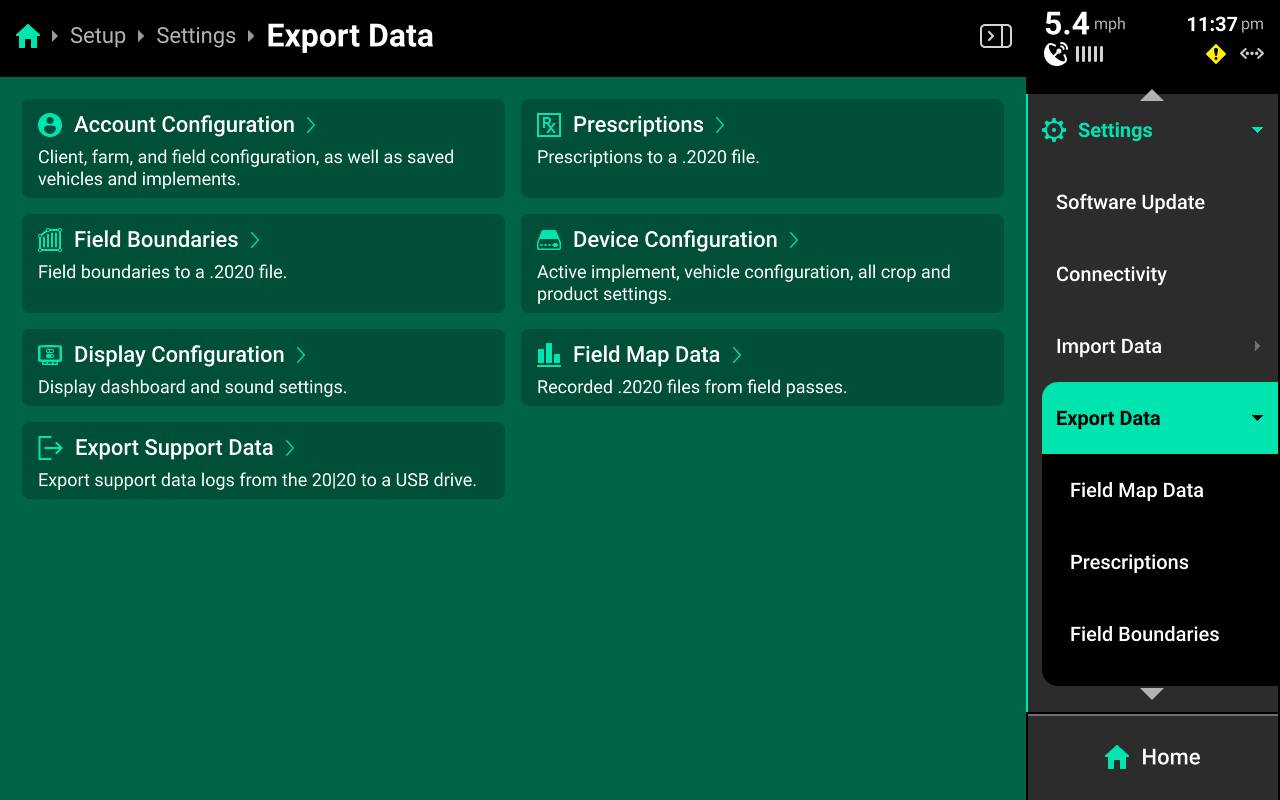Select Import Data in sidebar

(x=1160, y=346)
